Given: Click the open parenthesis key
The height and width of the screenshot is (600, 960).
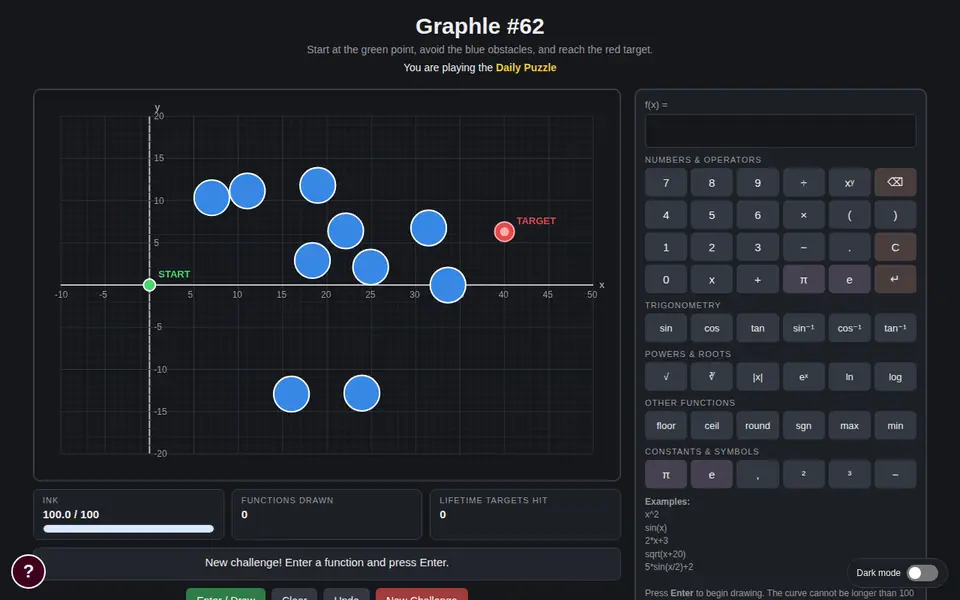Looking at the screenshot, I should pos(849,215).
